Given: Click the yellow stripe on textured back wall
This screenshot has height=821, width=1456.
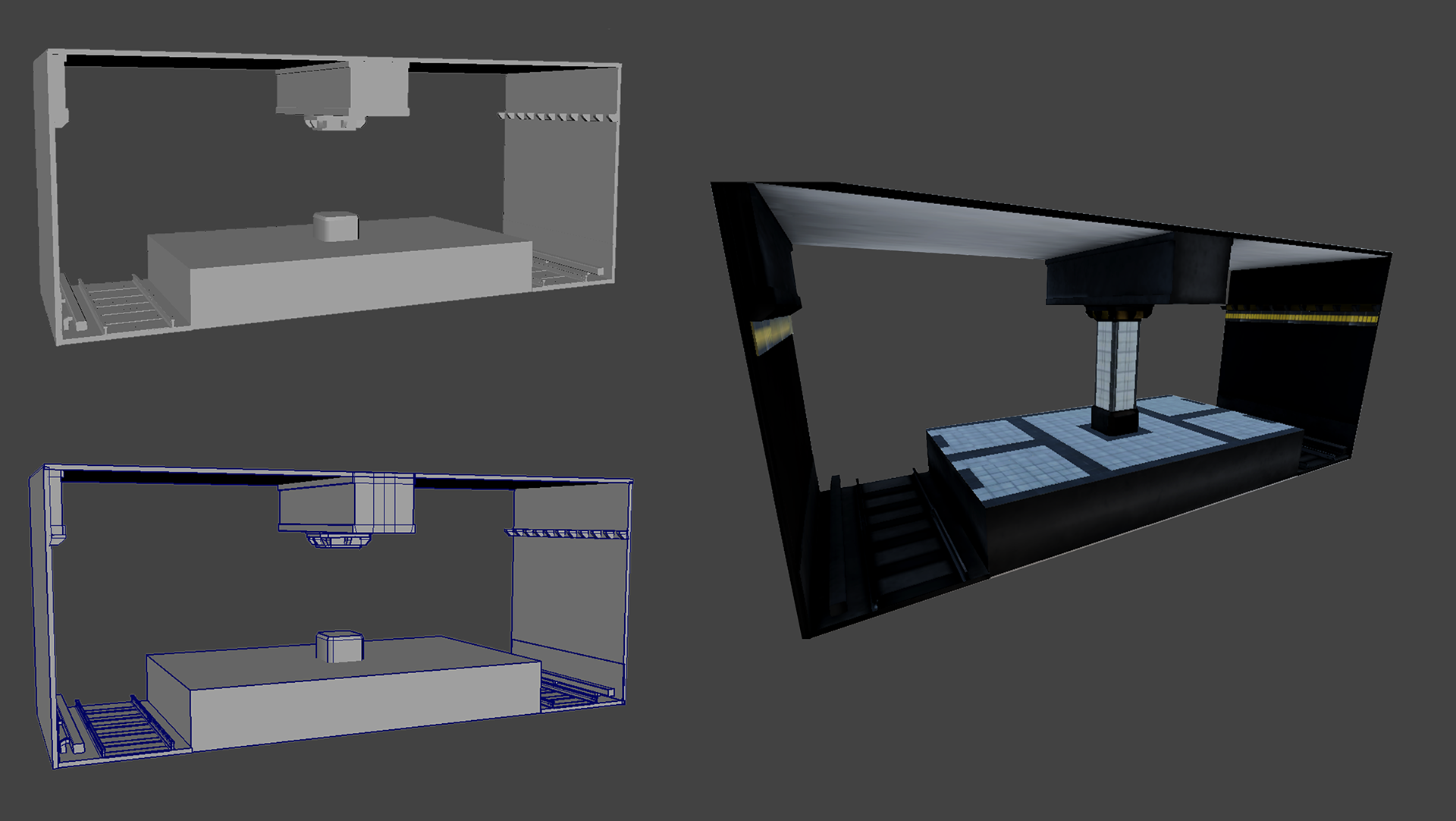Looking at the screenshot, I should [1301, 317].
